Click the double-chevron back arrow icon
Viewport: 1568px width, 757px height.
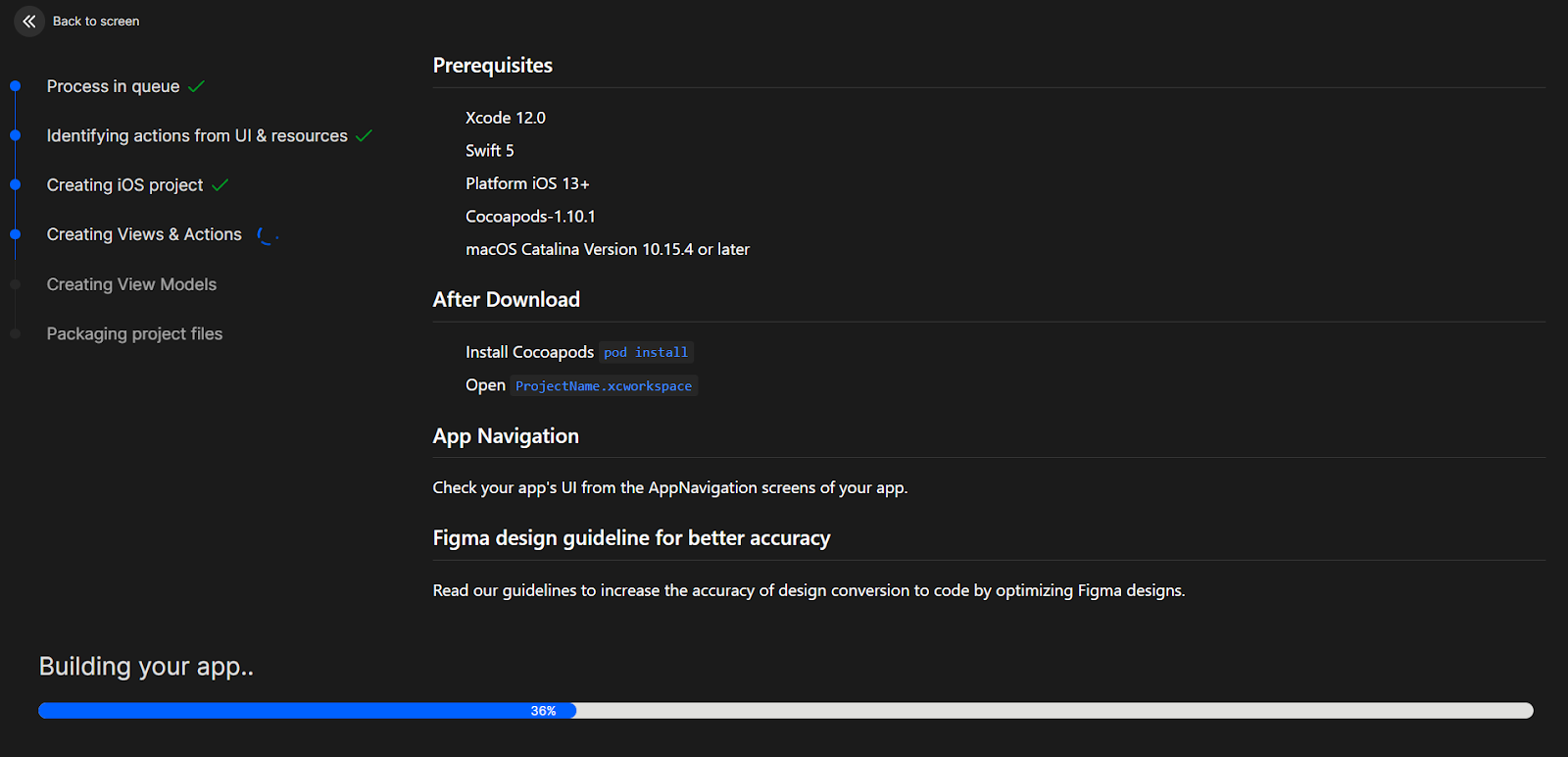tap(29, 21)
